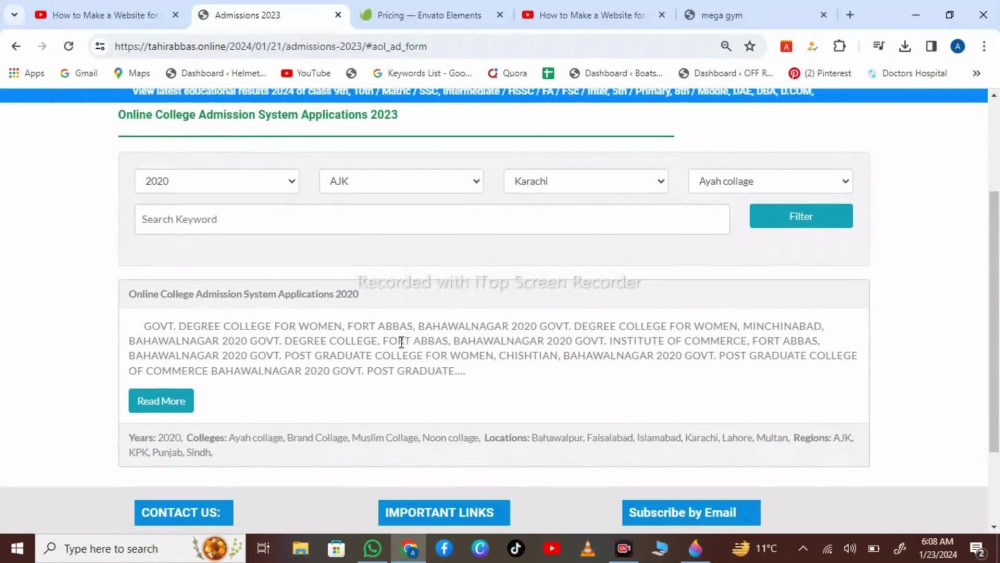Open the red Adobe Acrobat extension
Screen dimensions: 1000x563
(786, 46)
